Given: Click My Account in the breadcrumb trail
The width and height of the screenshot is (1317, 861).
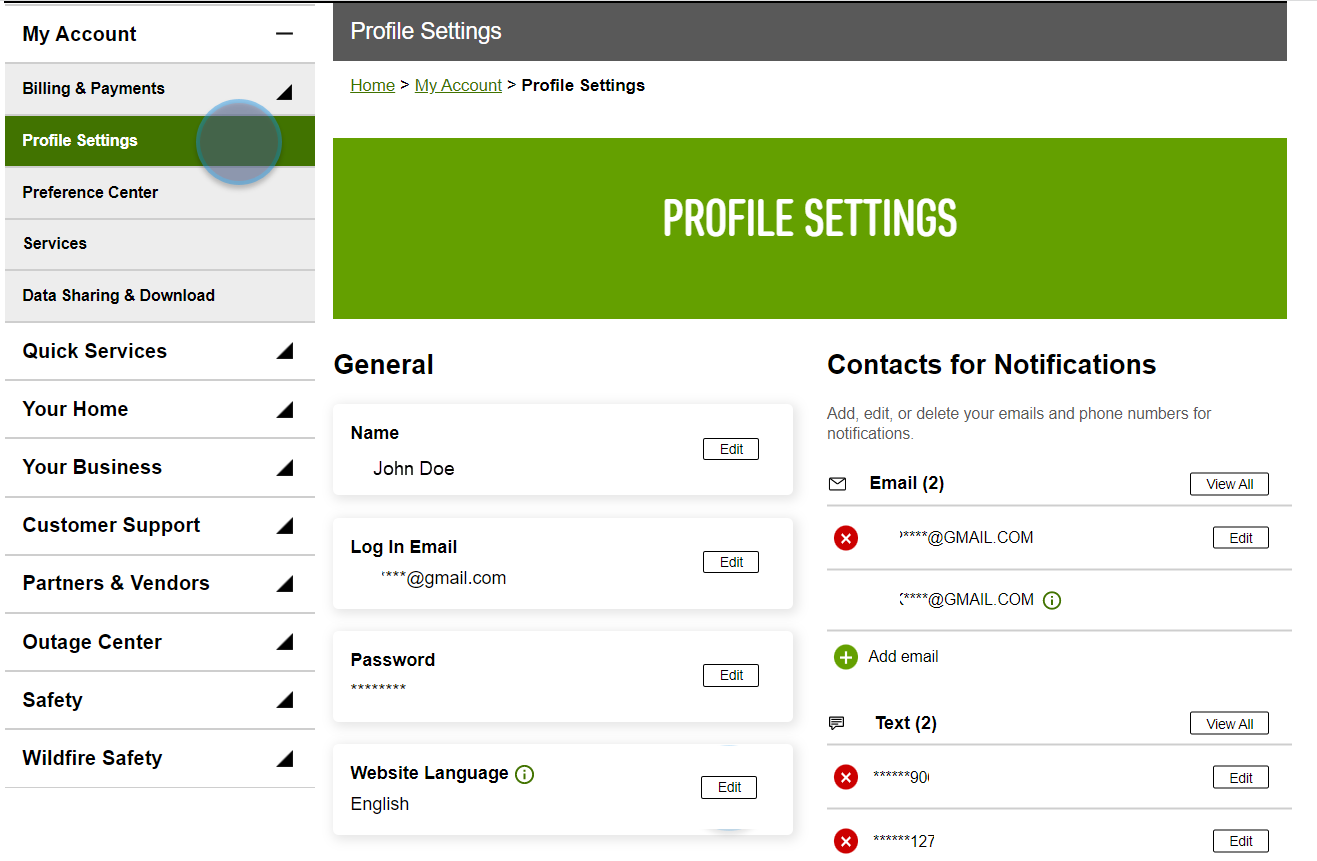Looking at the screenshot, I should [458, 85].
